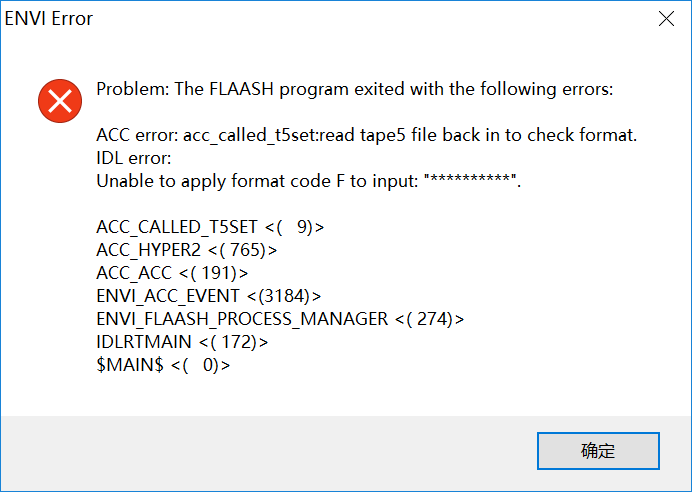This screenshot has width=692, height=492.
Task: Click the ENVI Error title bar text
Action: 50,18
